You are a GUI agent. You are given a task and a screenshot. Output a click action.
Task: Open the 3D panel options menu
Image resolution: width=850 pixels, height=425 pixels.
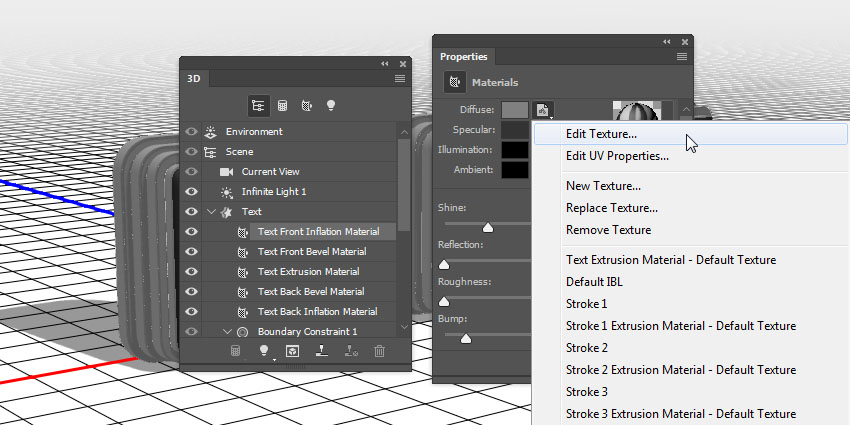[400, 79]
